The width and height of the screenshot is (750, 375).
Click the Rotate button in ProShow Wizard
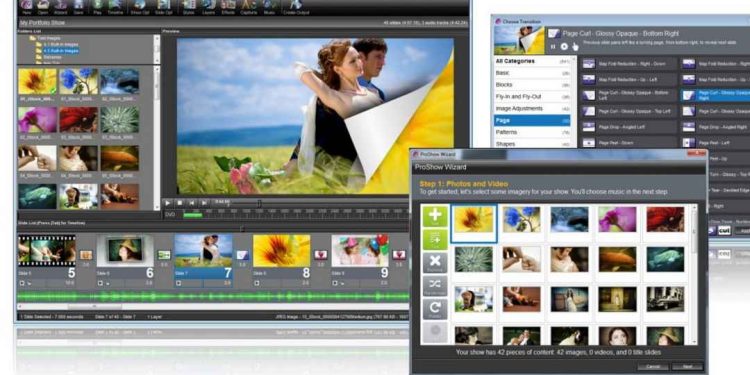[435, 309]
